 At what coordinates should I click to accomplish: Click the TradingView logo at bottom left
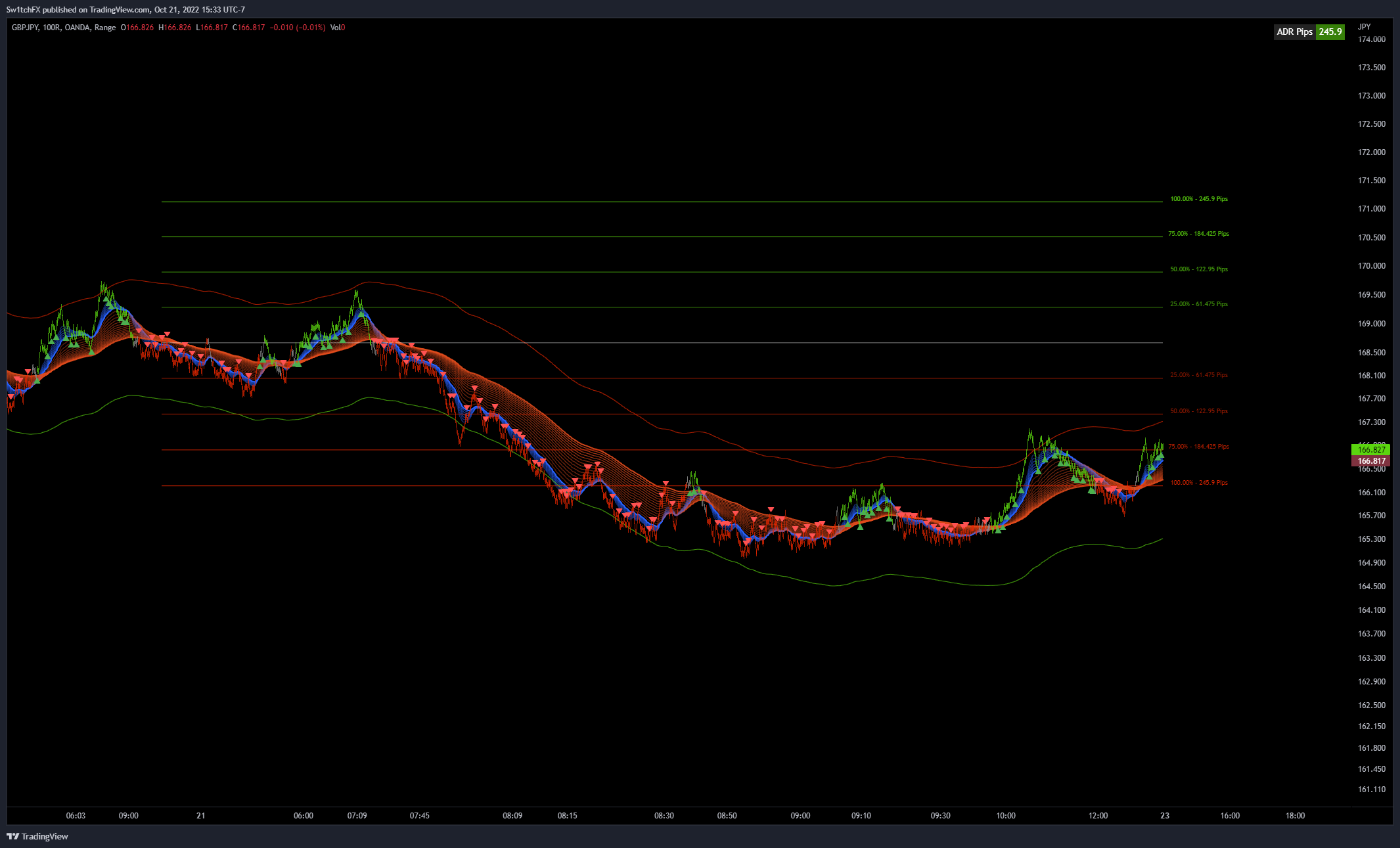point(37,836)
